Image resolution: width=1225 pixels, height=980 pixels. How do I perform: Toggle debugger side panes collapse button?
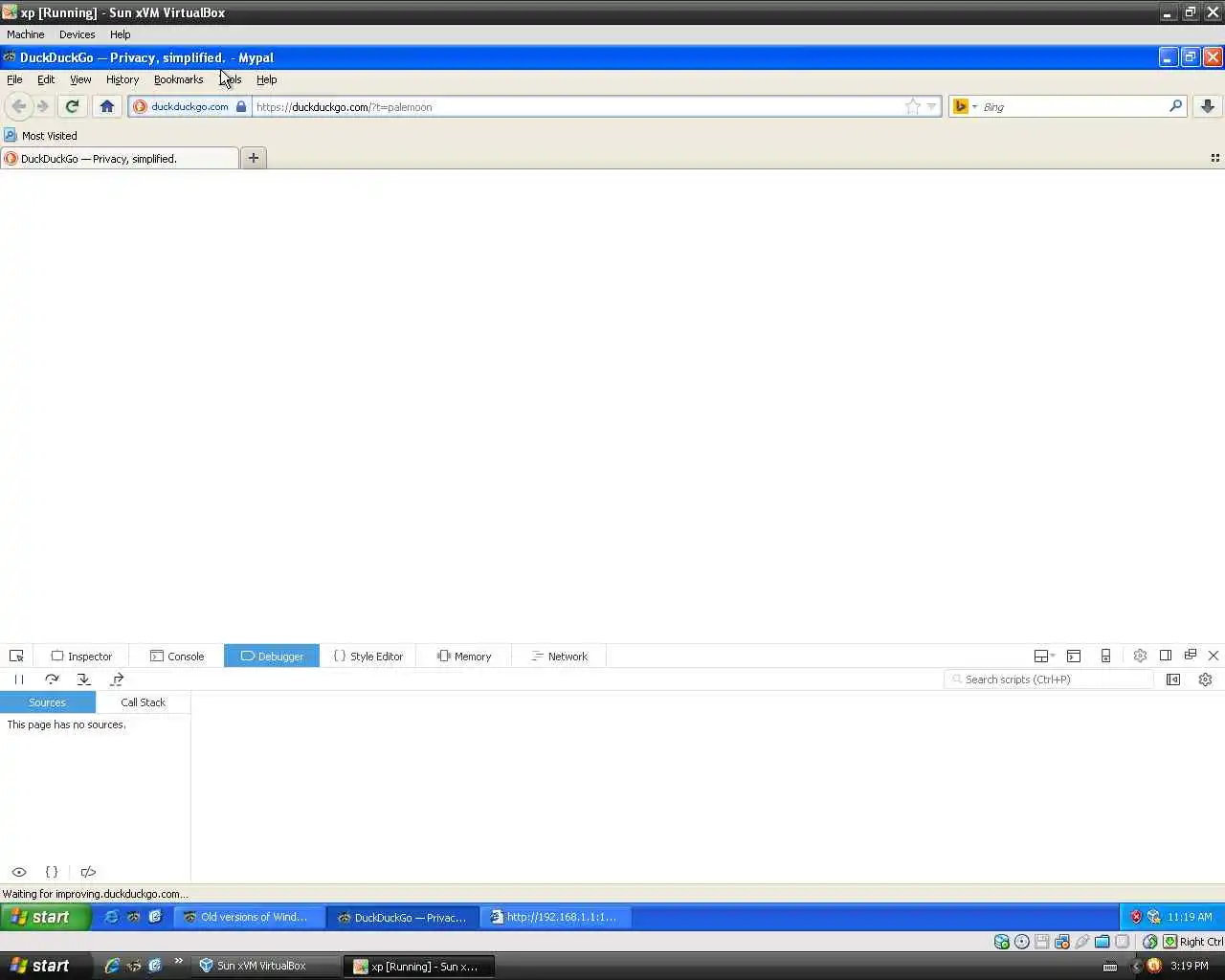pyautogui.click(x=1173, y=679)
